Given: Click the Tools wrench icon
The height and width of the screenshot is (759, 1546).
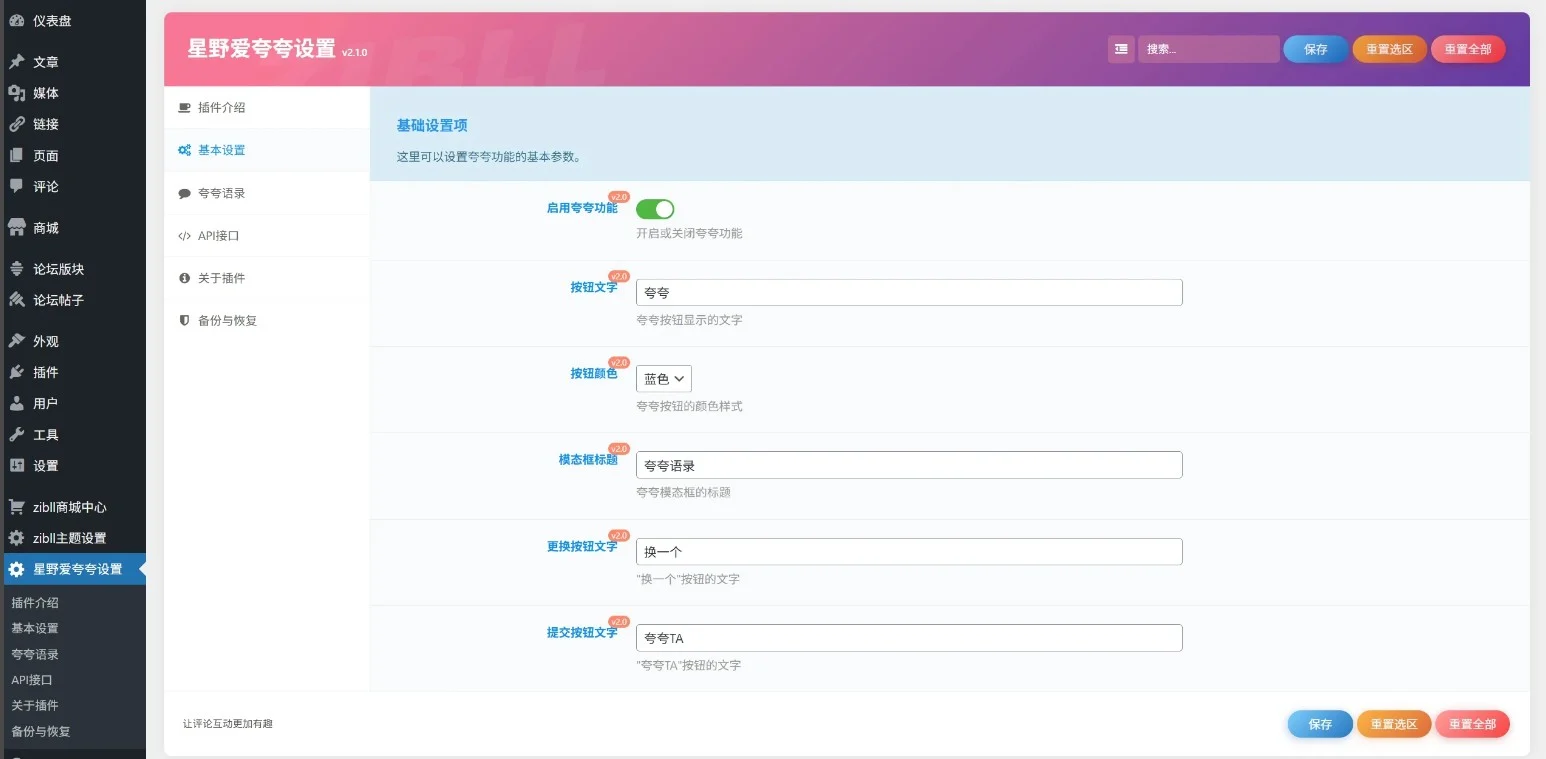Looking at the screenshot, I should tap(17, 435).
